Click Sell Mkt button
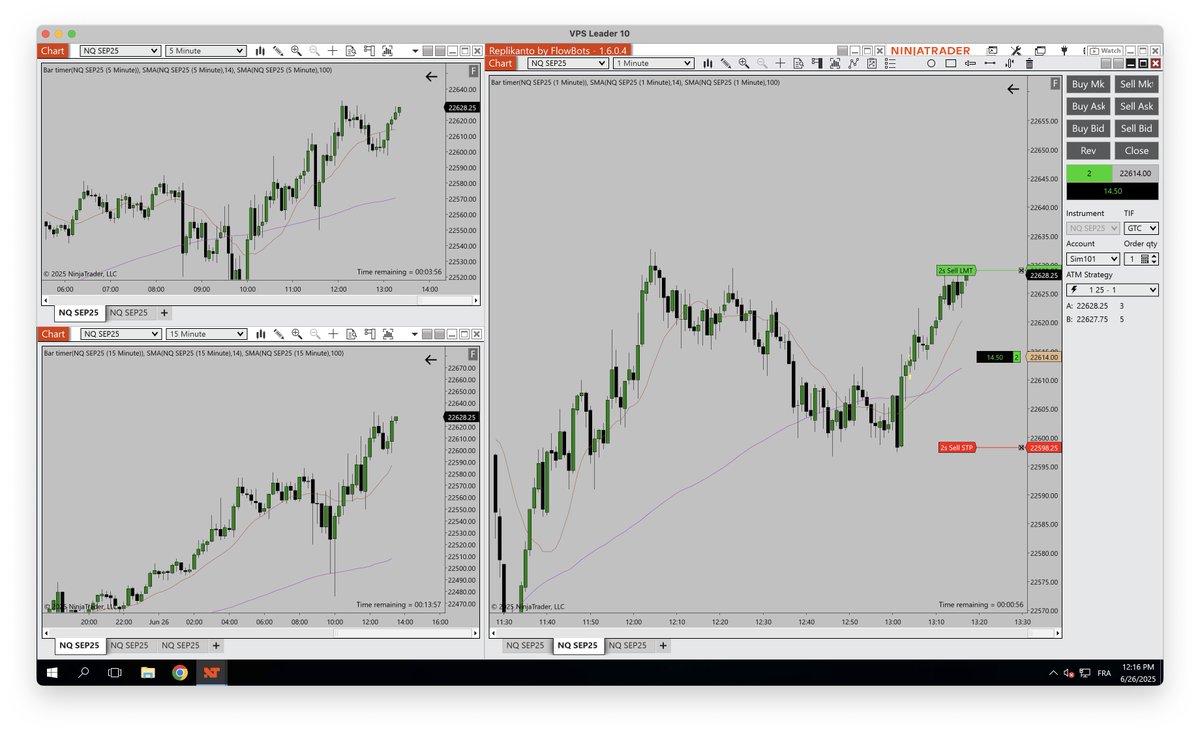 1136,84
